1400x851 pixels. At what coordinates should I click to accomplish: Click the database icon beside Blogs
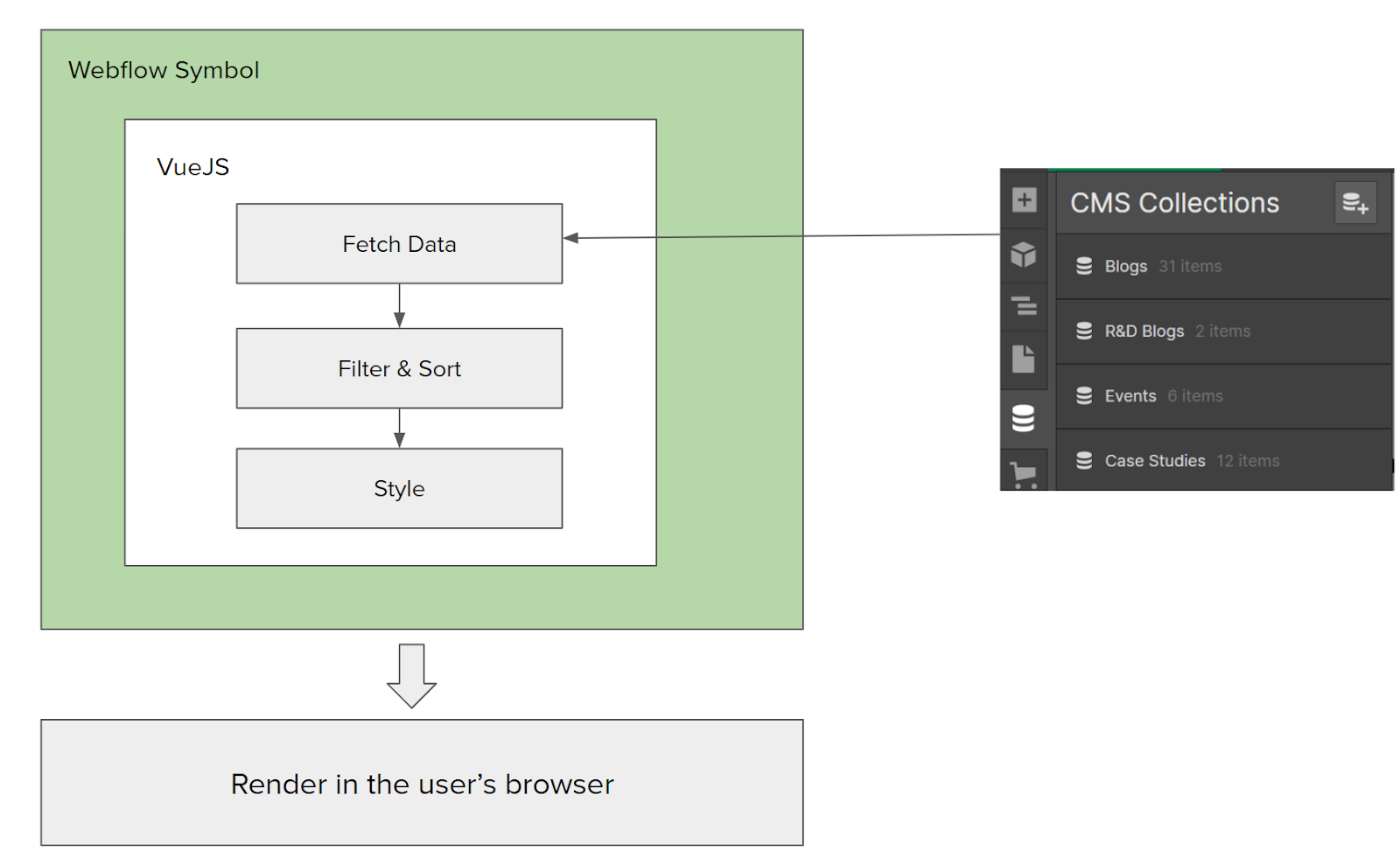[1084, 266]
